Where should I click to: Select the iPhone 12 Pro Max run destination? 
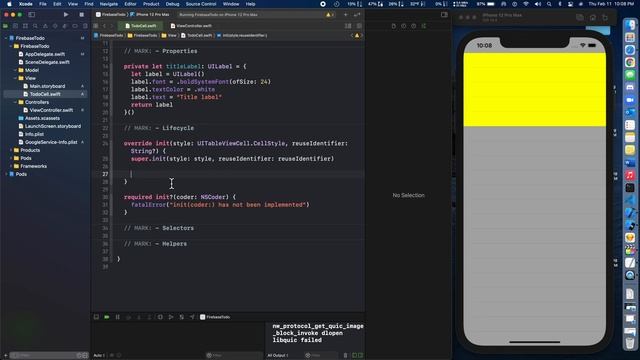(x=150, y=15)
